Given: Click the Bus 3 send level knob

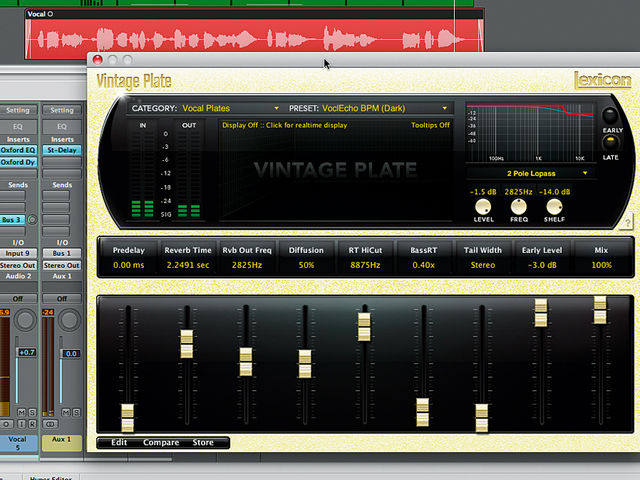Looking at the screenshot, I should 32,220.
